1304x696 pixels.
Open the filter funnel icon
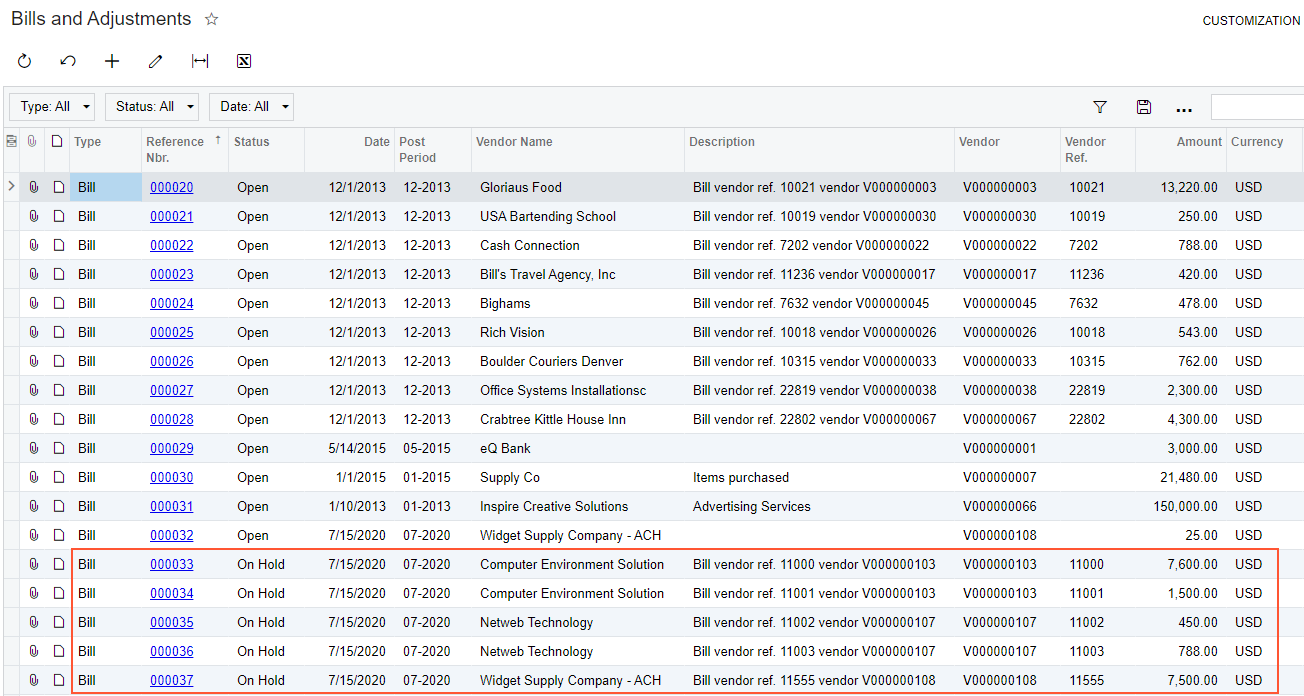pos(1100,107)
